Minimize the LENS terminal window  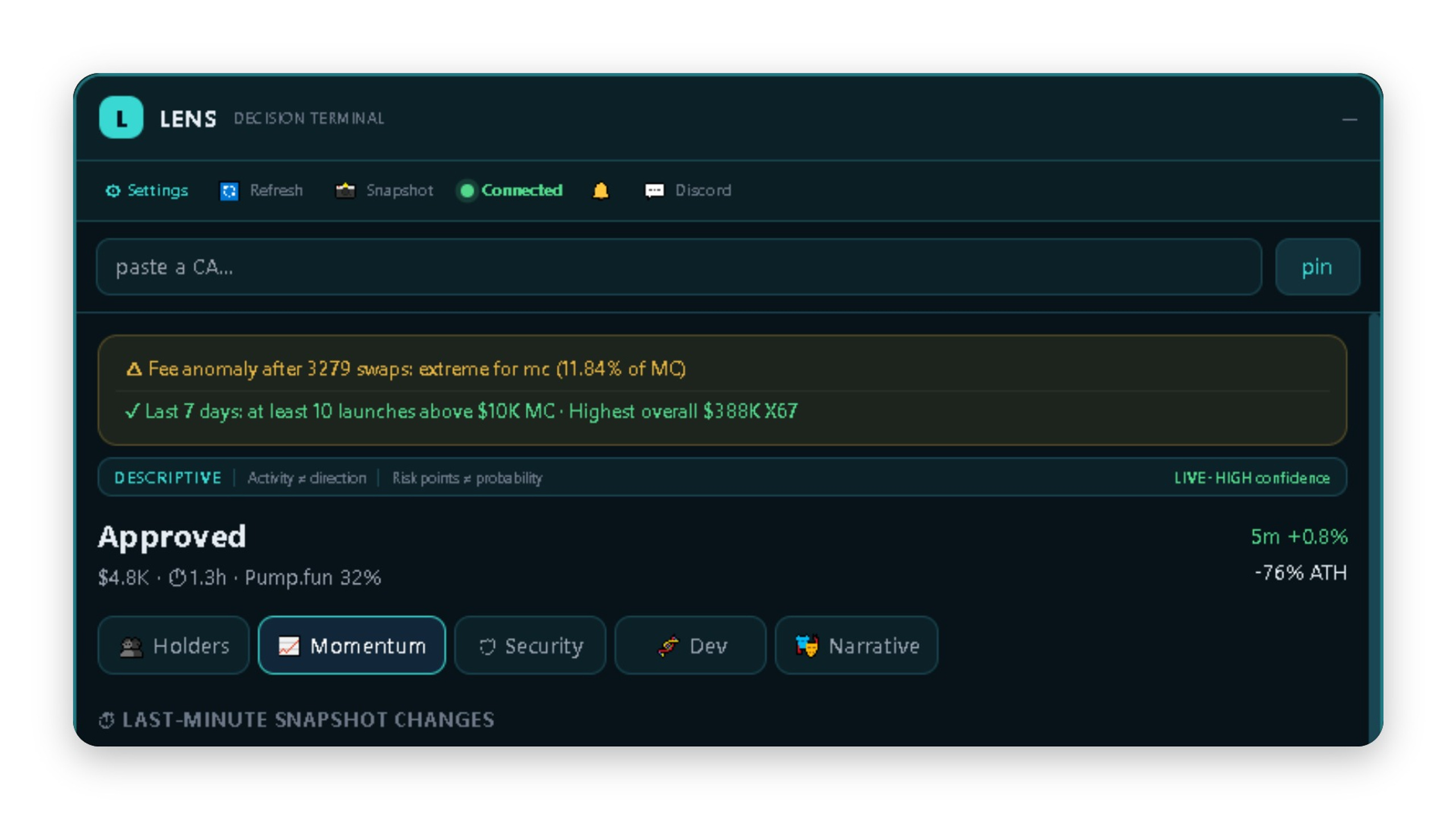pos(1349,119)
